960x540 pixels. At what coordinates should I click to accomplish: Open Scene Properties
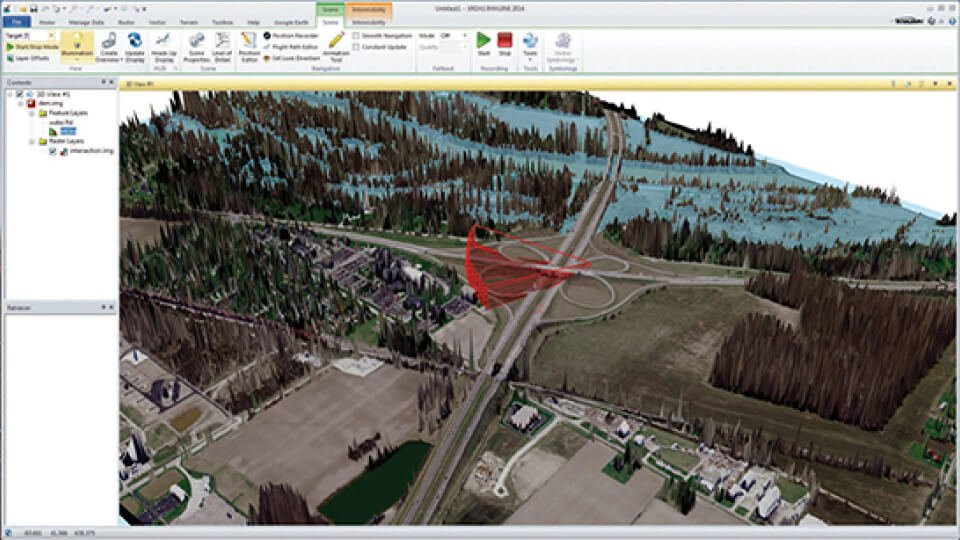click(197, 47)
